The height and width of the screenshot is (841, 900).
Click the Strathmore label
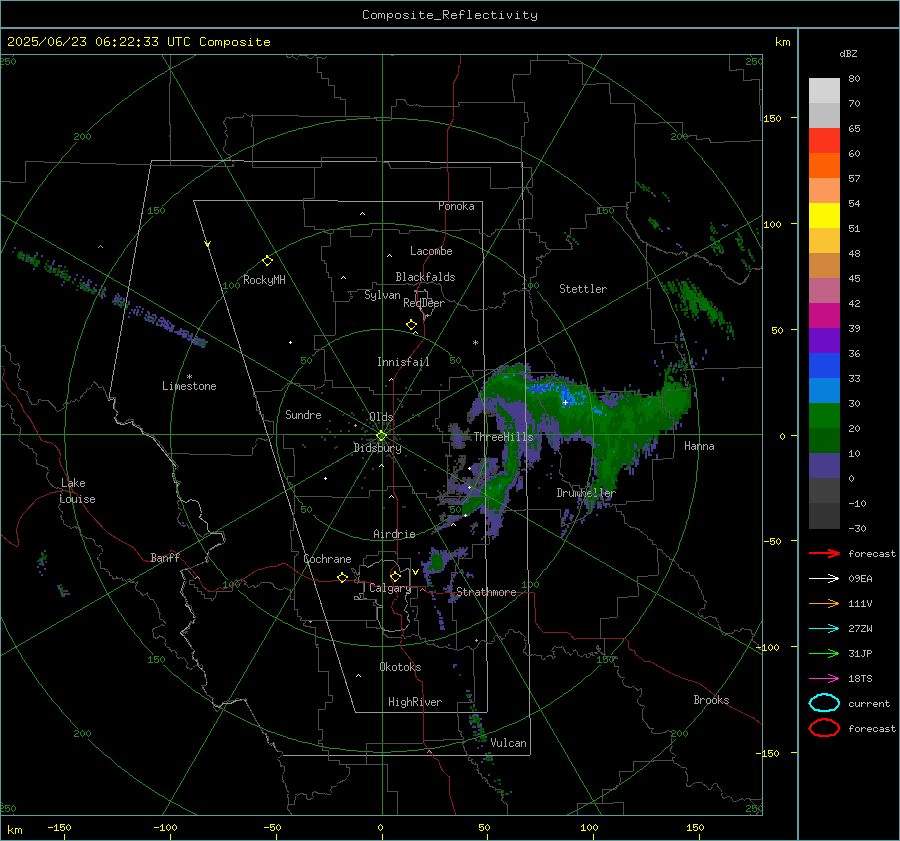tap(486, 592)
